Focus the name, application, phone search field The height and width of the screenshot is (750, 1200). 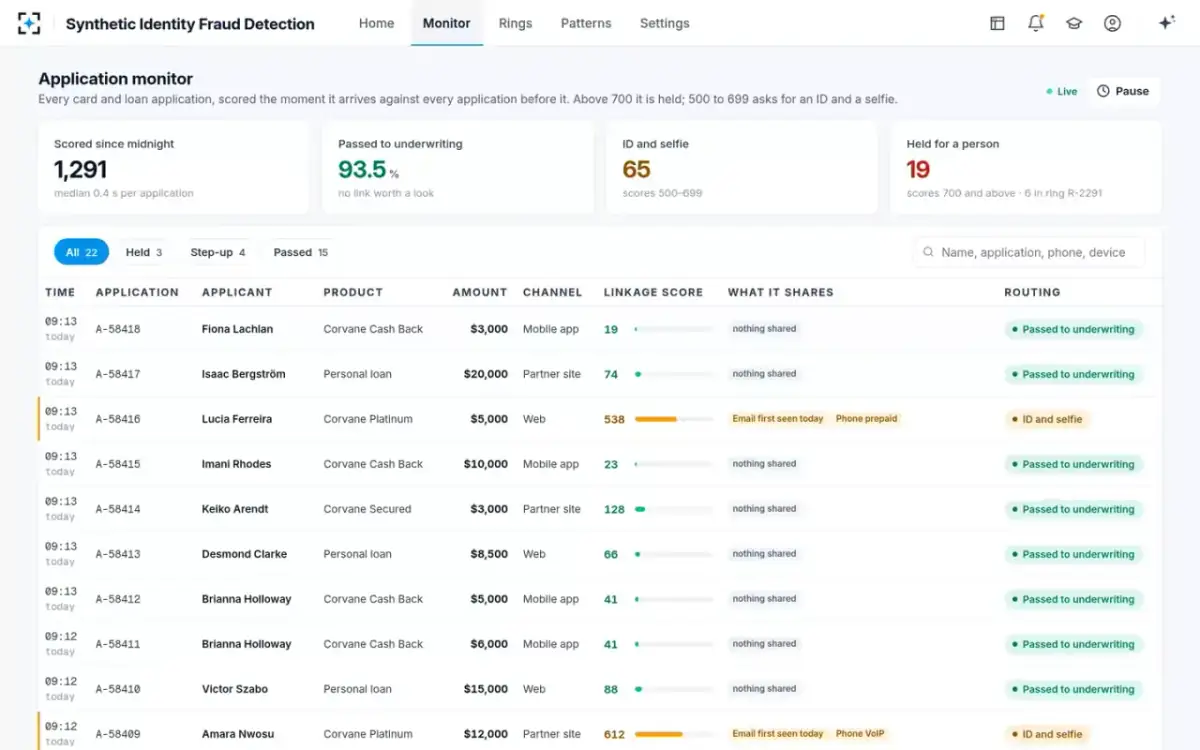(x=1029, y=253)
